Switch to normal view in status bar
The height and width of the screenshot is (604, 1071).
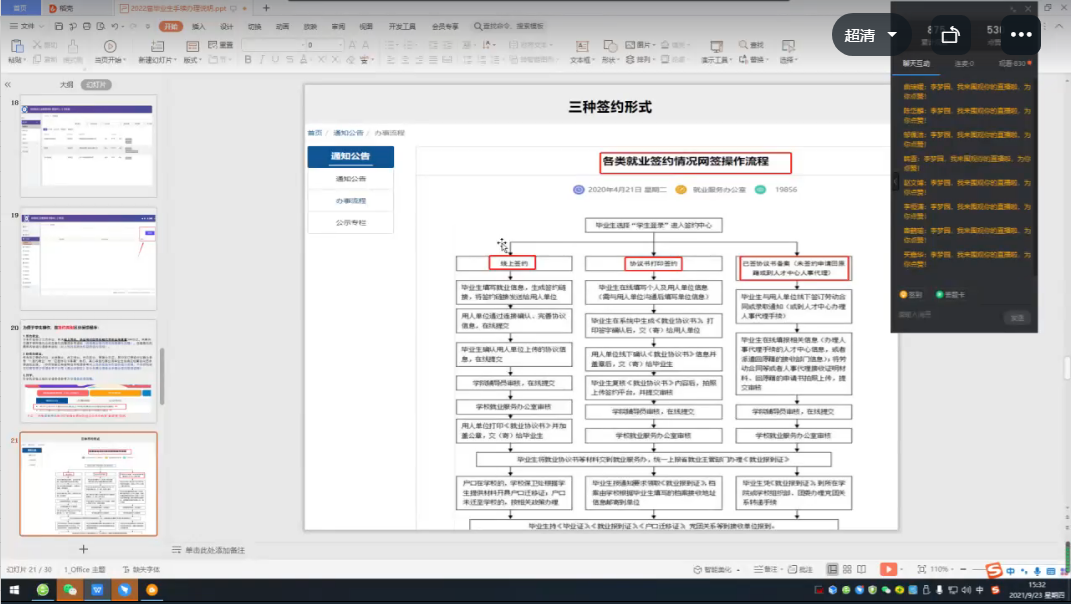831,569
